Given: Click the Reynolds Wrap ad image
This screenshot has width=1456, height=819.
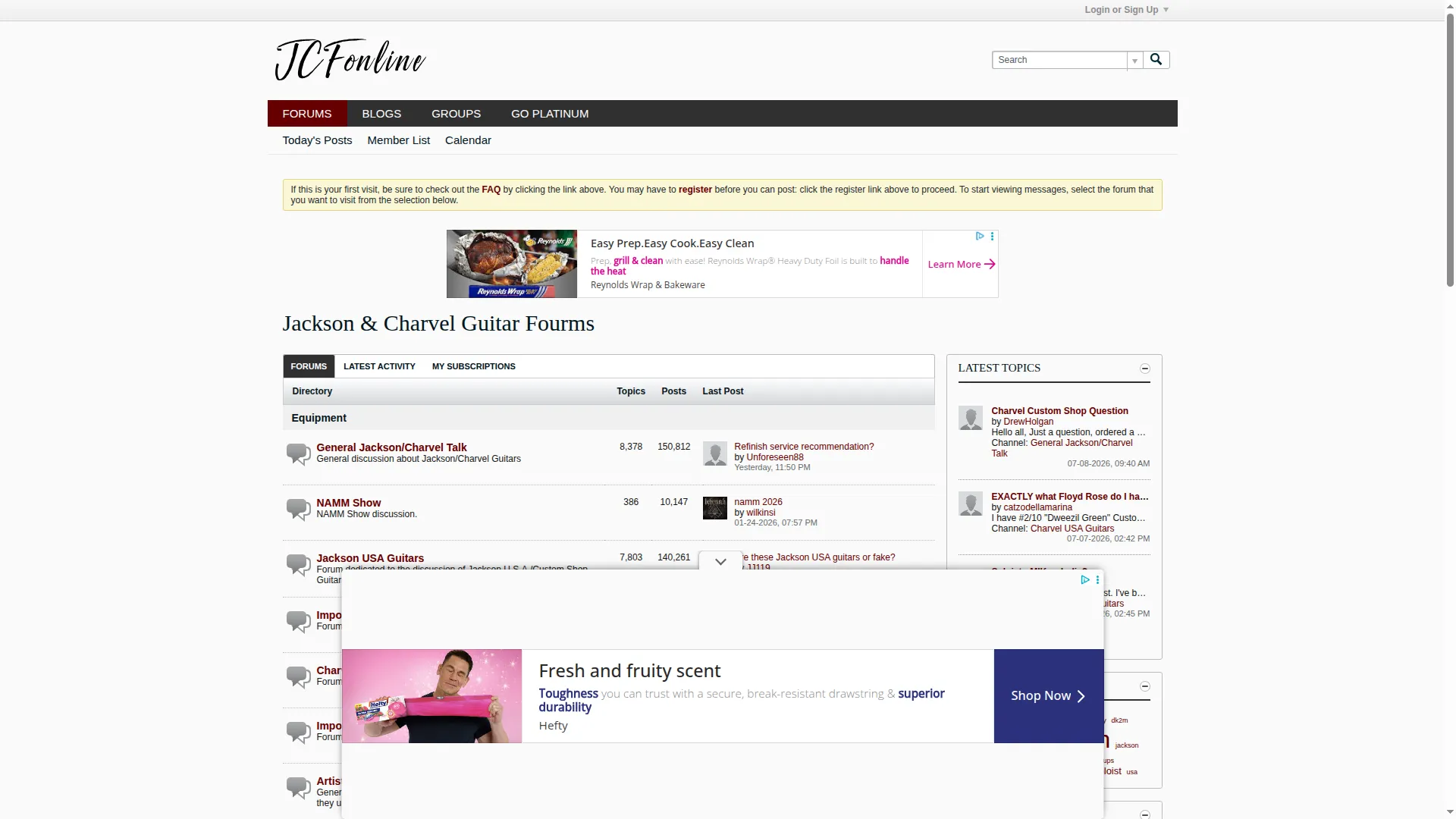Looking at the screenshot, I should [512, 264].
